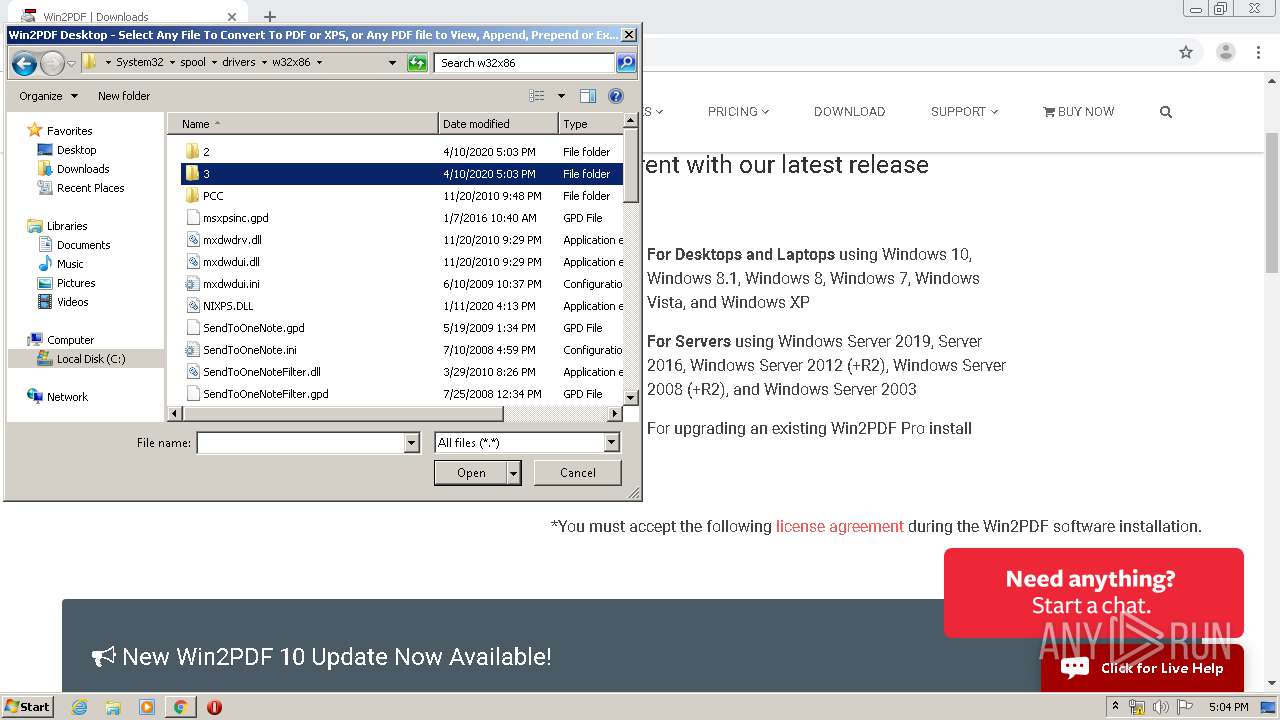
Task: Select file SendToOneNoteFilter.gpd
Action: click(402, 394)
